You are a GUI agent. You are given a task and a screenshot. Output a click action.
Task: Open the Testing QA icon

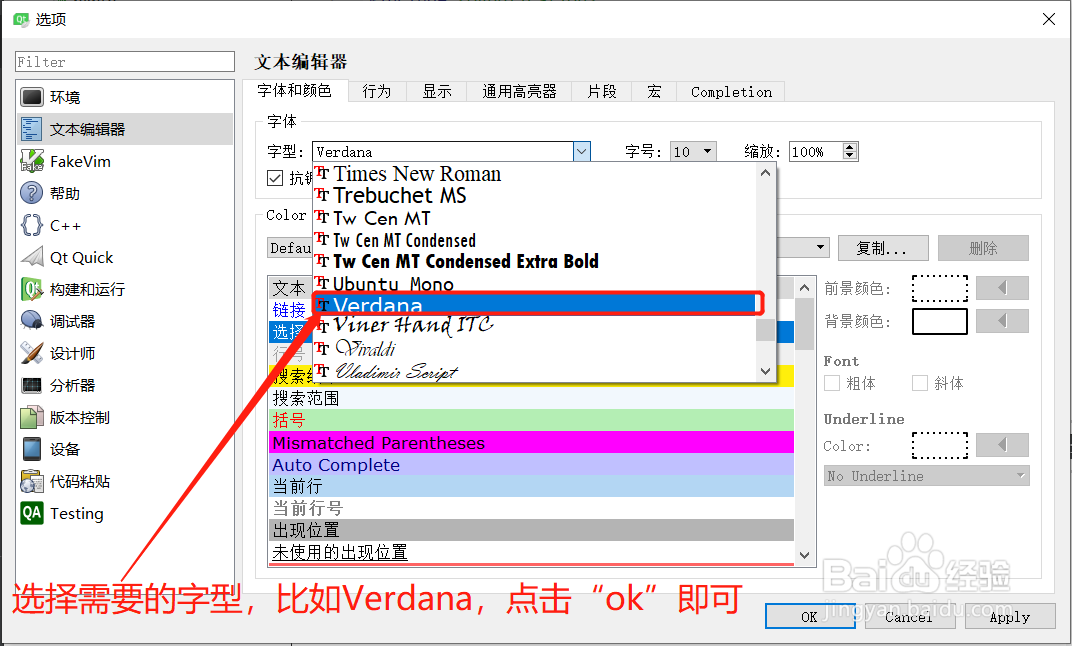31,513
